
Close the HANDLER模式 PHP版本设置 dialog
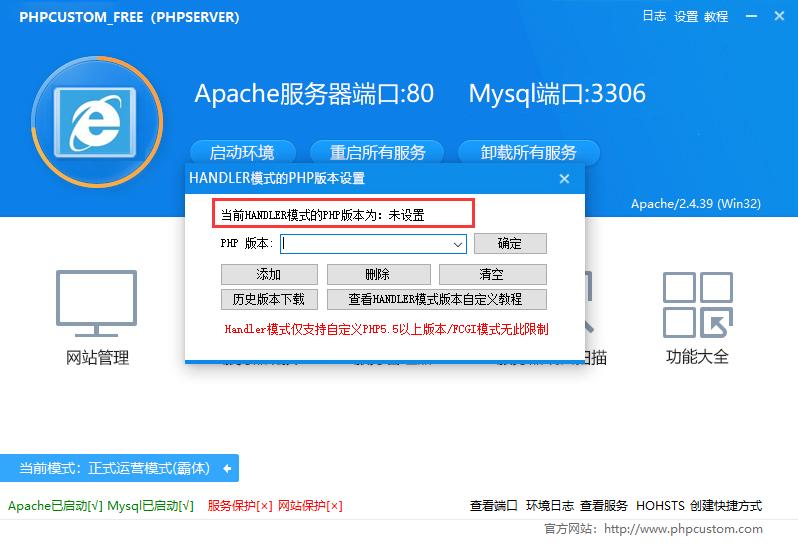click(x=564, y=179)
